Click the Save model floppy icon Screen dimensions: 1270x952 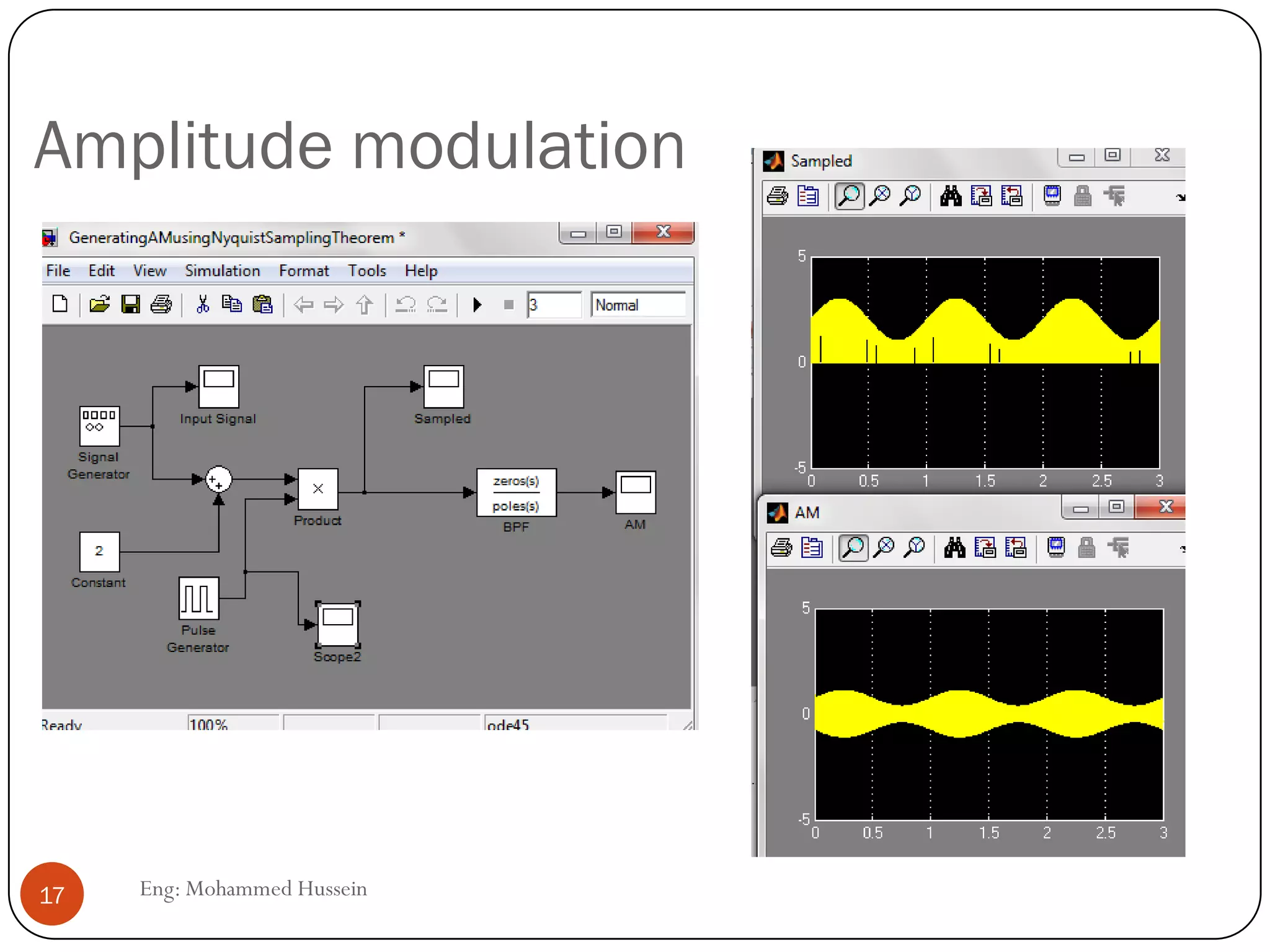point(130,304)
